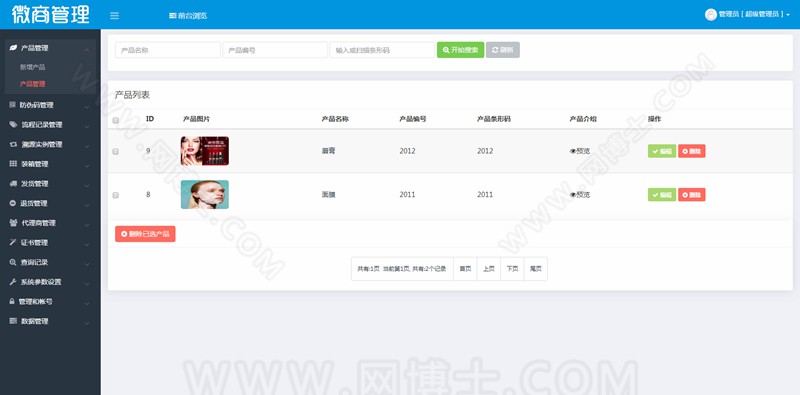The image size is (800, 395).
Task: Expand the 发货管理 chevron
Action: point(87,185)
